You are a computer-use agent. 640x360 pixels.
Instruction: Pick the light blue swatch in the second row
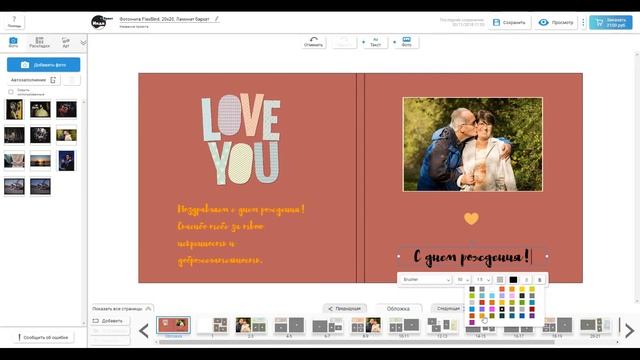[x=492, y=296]
